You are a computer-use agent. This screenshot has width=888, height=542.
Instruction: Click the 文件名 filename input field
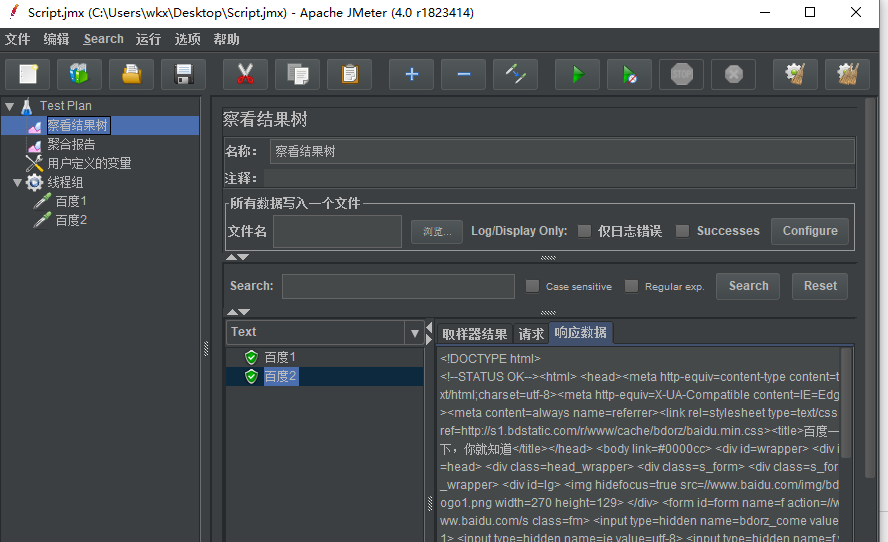(338, 231)
